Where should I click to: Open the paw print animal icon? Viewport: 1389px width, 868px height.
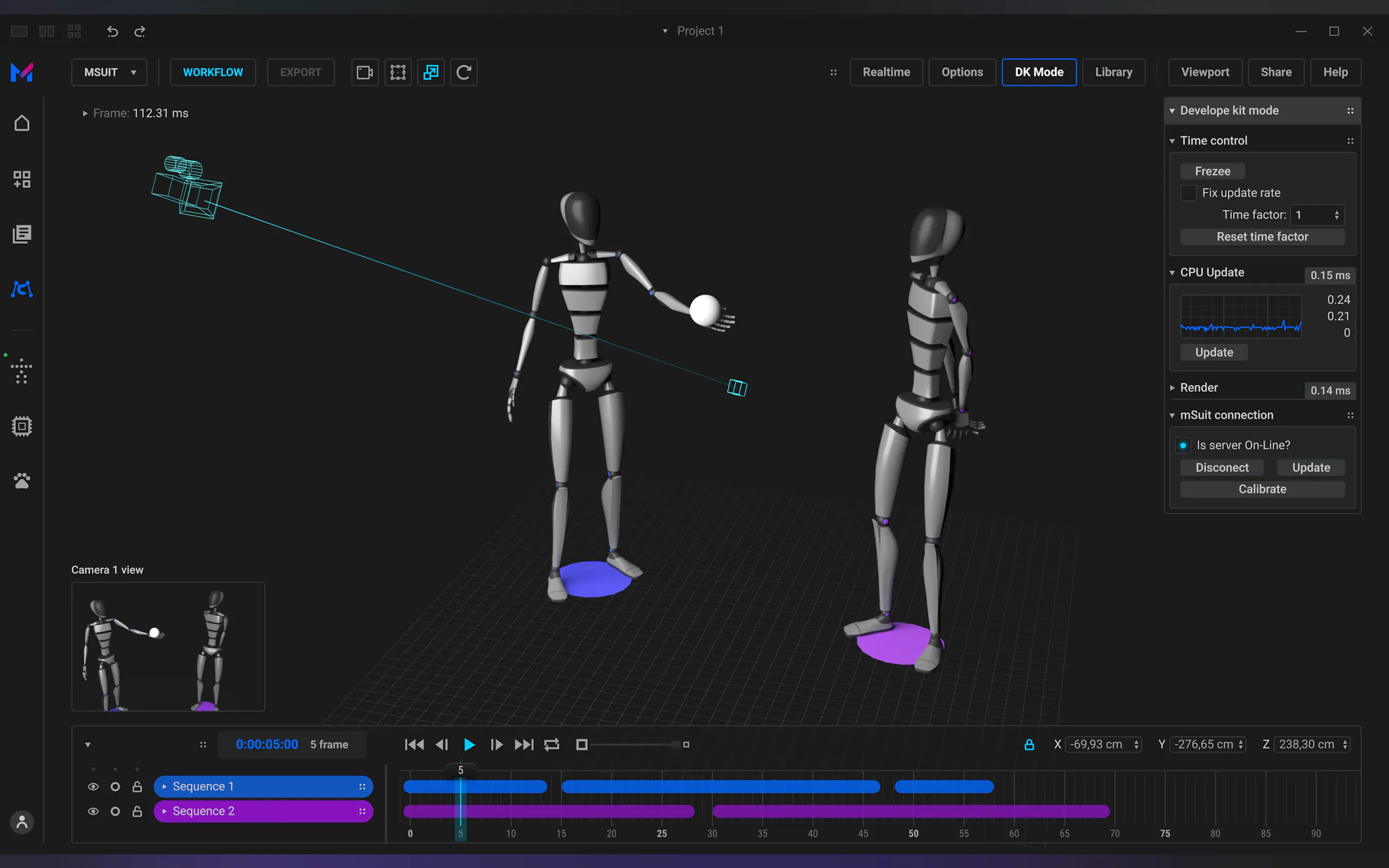click(22, 480)
